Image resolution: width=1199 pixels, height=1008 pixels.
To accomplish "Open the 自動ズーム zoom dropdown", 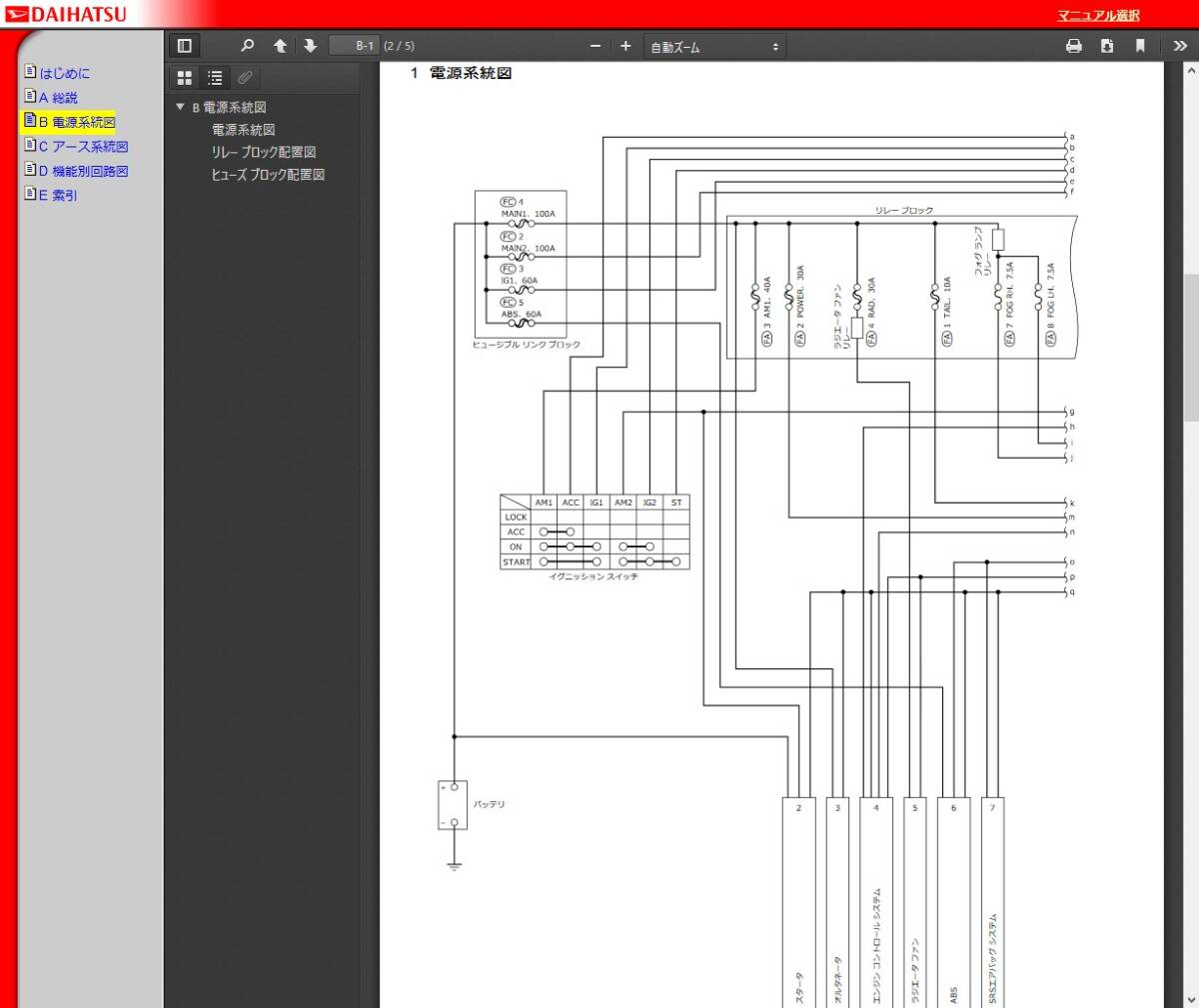I will 714,47.
